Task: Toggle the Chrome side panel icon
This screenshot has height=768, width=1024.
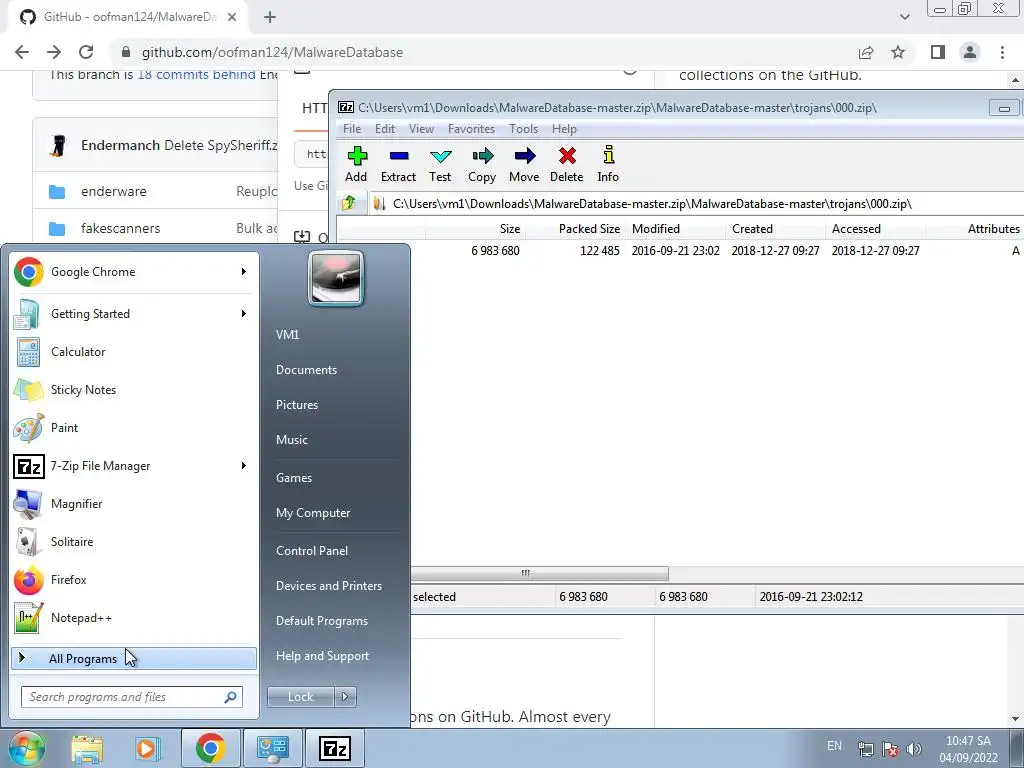Action: 938,52
